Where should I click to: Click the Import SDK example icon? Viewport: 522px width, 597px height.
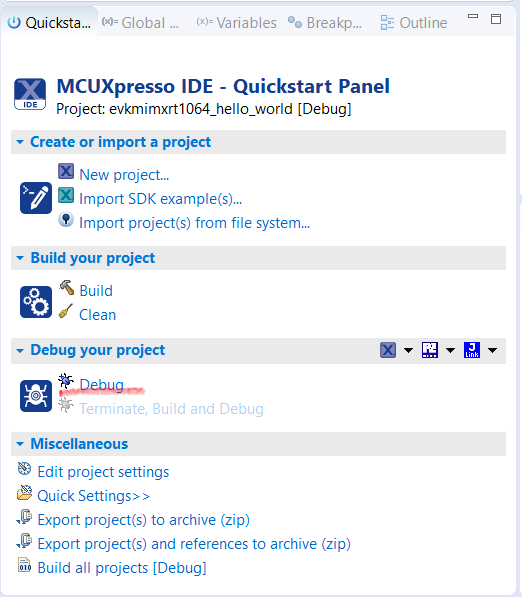66,195
